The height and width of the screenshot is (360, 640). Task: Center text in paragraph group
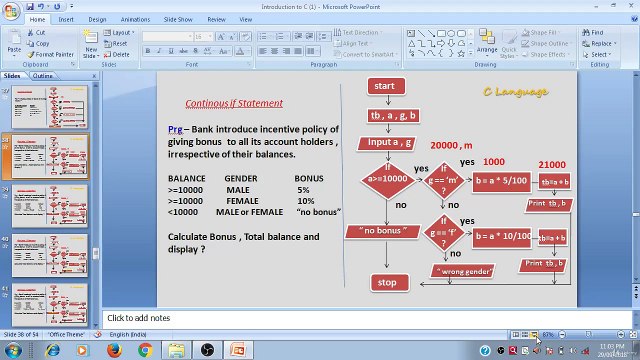pos(275,51)
